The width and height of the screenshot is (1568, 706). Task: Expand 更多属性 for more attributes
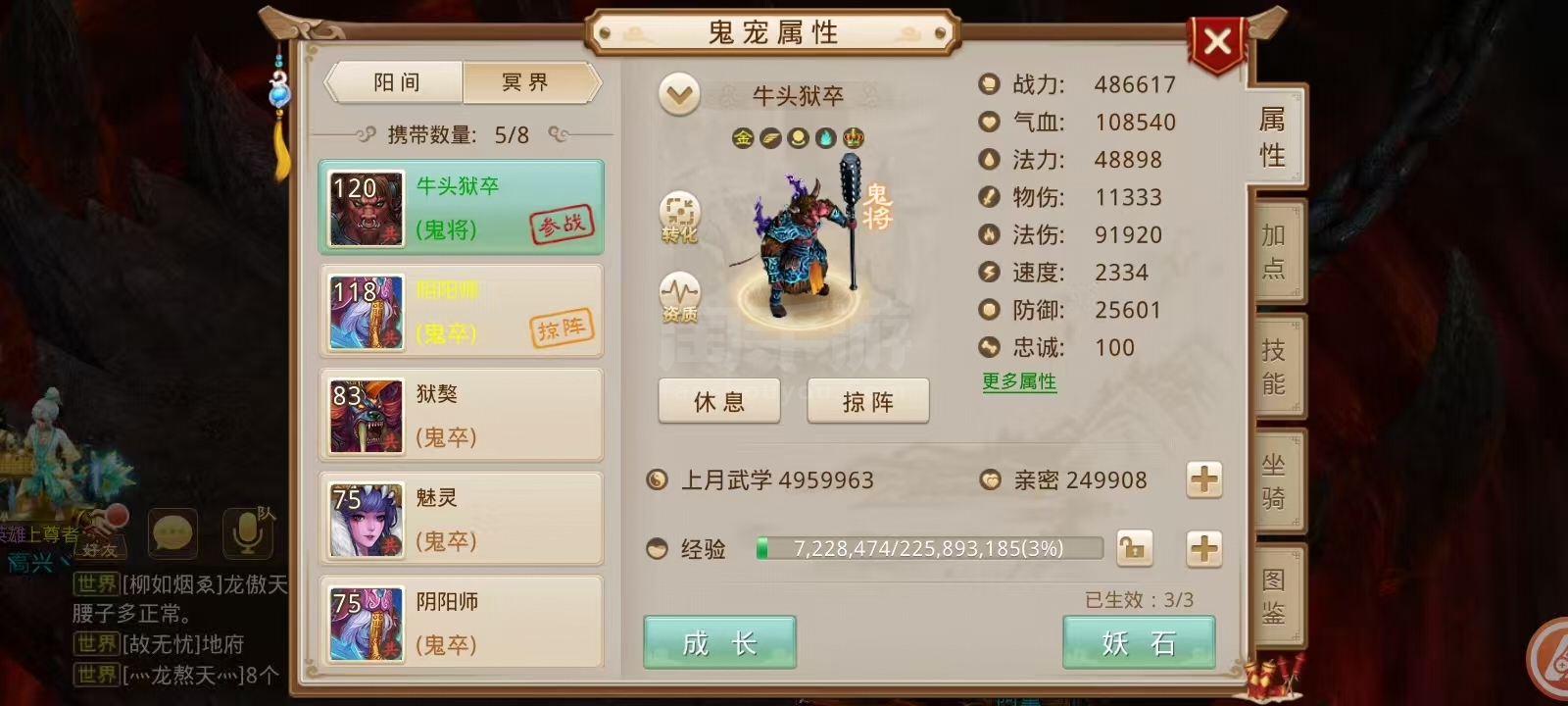pos(1019,381)
